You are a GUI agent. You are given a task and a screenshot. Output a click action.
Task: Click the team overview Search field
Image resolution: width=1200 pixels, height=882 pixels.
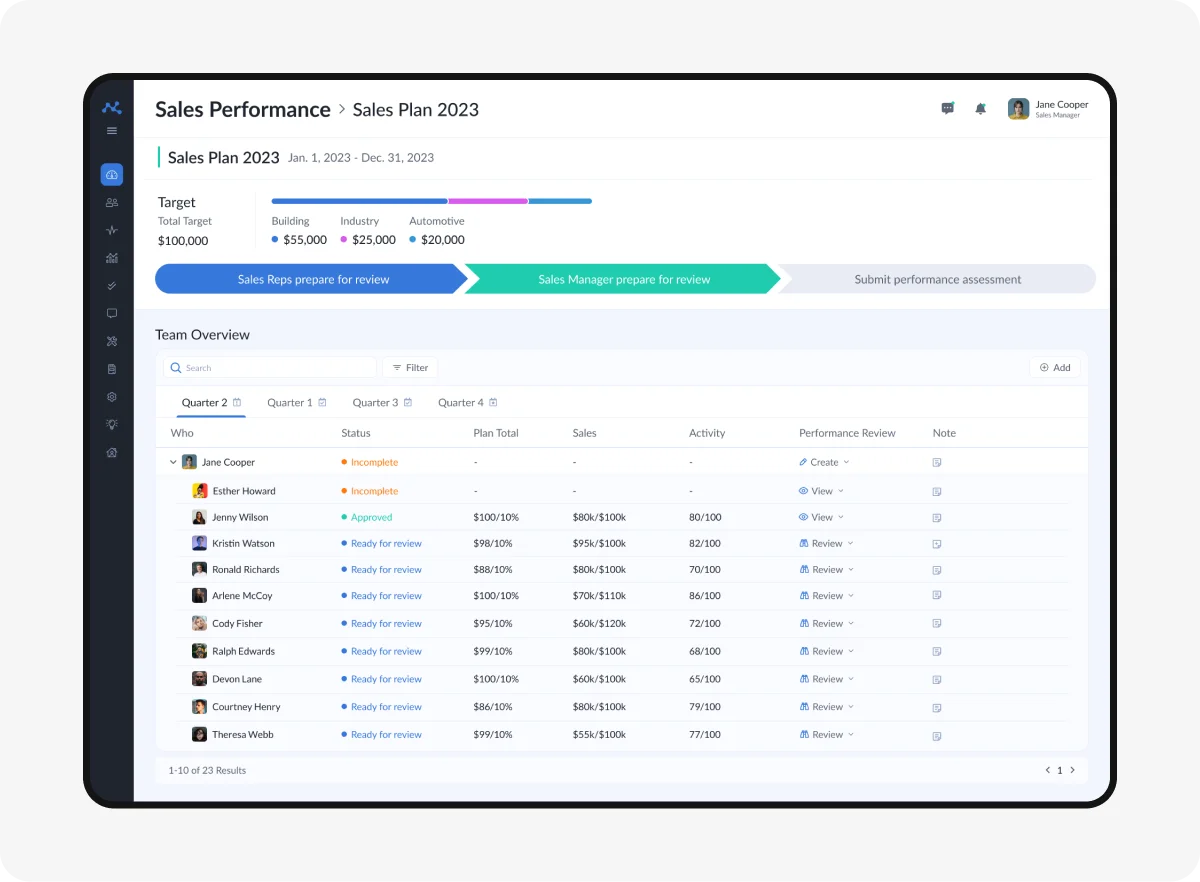coord(270,368)
